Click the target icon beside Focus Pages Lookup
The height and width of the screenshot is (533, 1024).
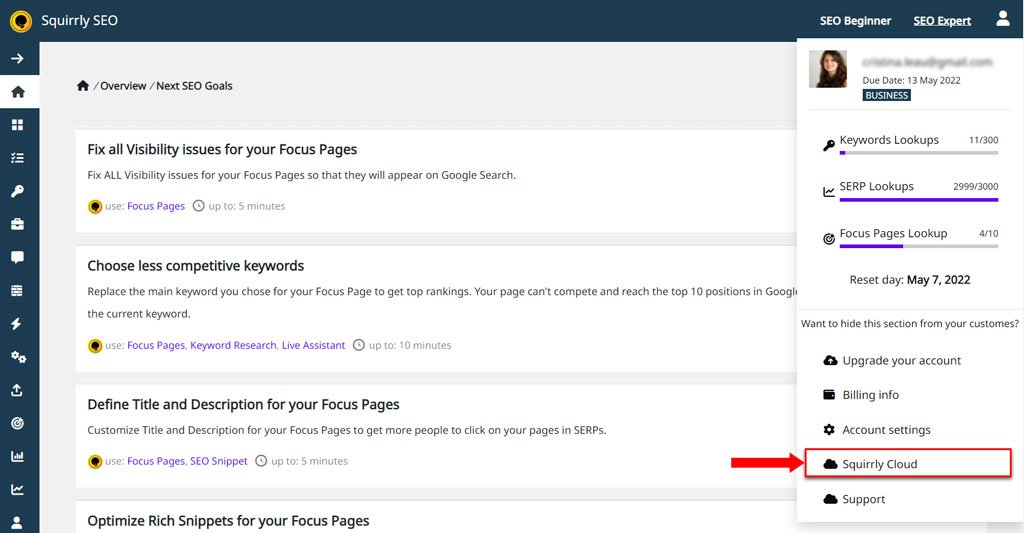tap(829, 239)
